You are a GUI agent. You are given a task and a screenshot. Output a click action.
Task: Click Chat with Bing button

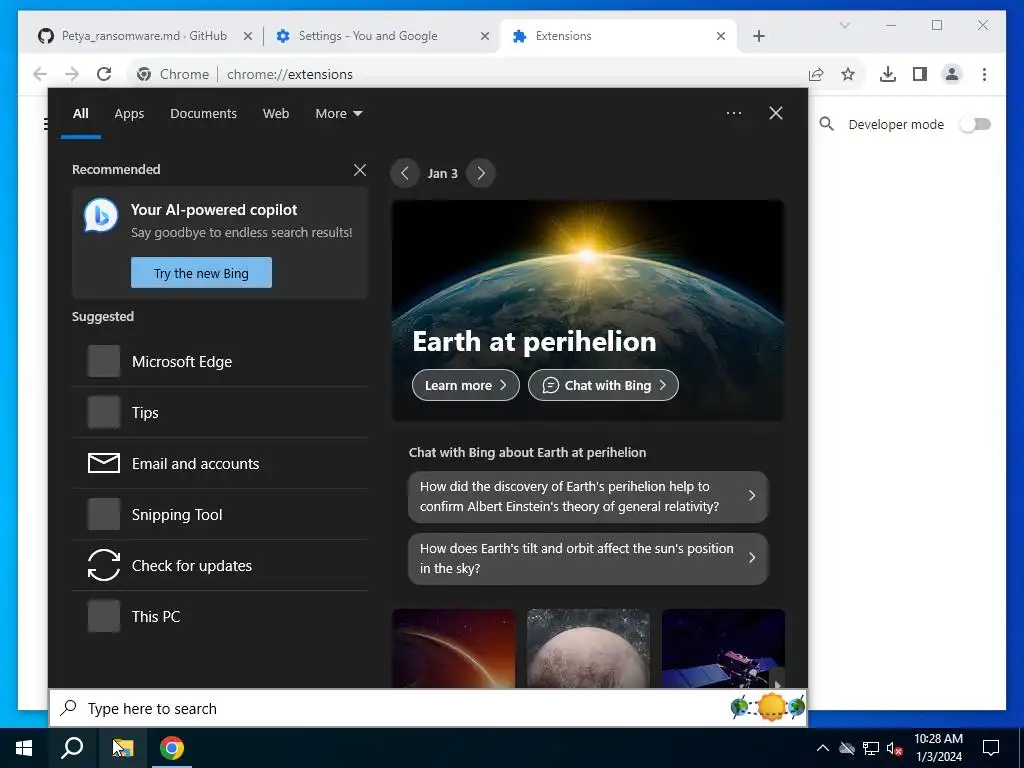pos(603,385)
